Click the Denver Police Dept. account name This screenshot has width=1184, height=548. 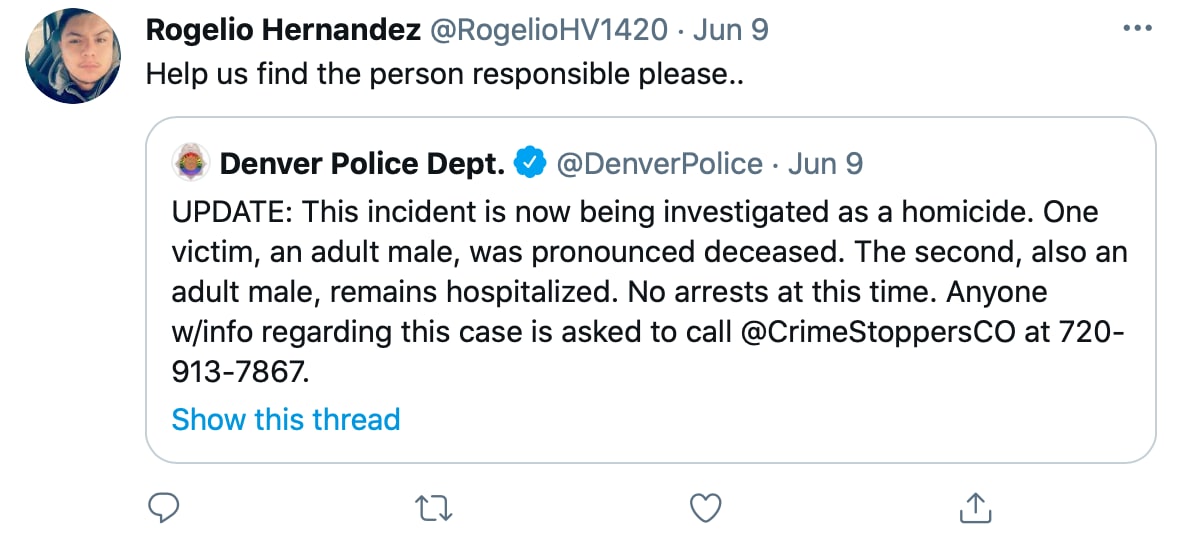pyautogui.click(x=362, y=163)
